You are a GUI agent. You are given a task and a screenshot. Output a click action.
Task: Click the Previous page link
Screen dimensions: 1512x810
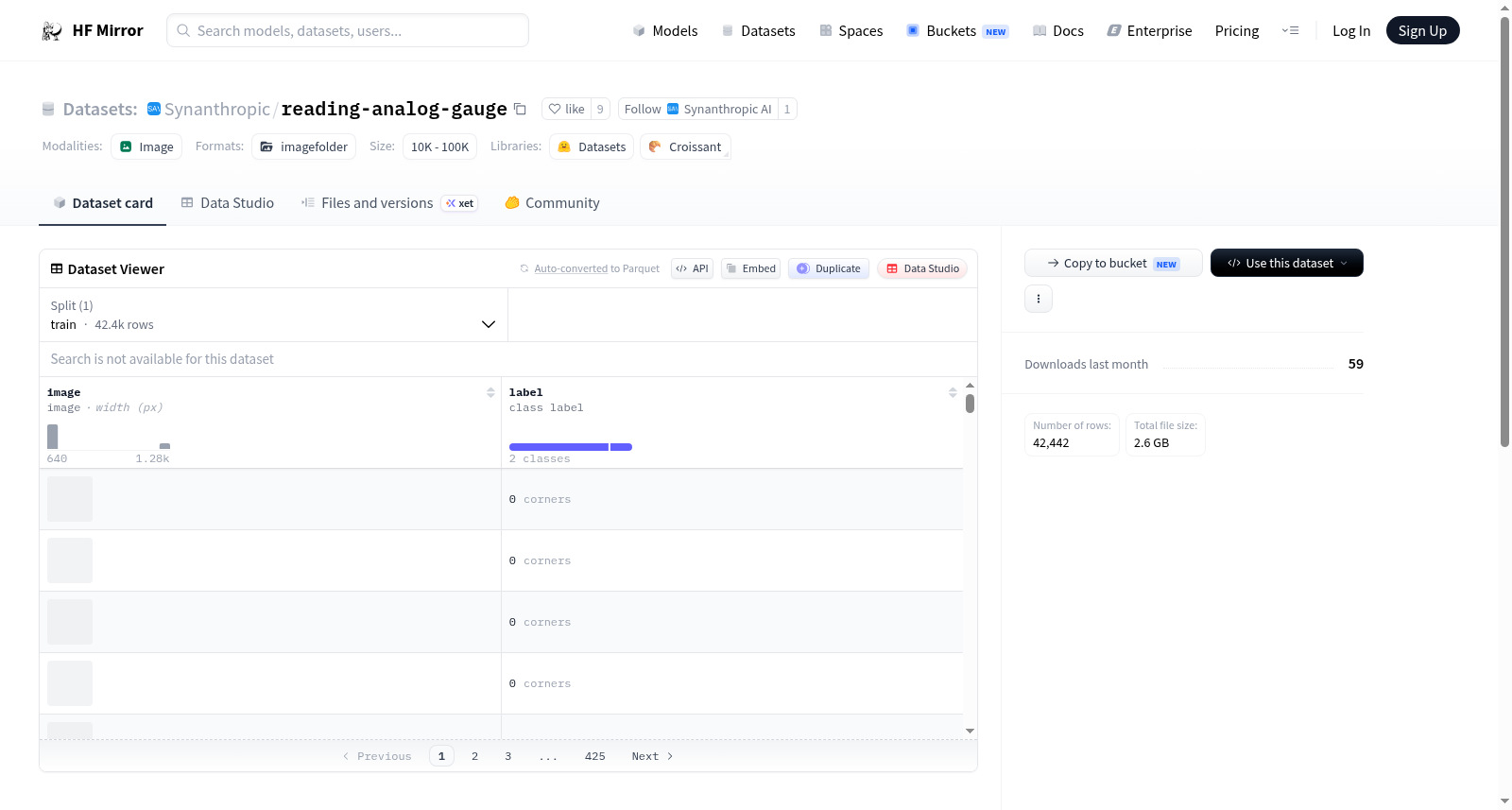(x=377, y=756)
